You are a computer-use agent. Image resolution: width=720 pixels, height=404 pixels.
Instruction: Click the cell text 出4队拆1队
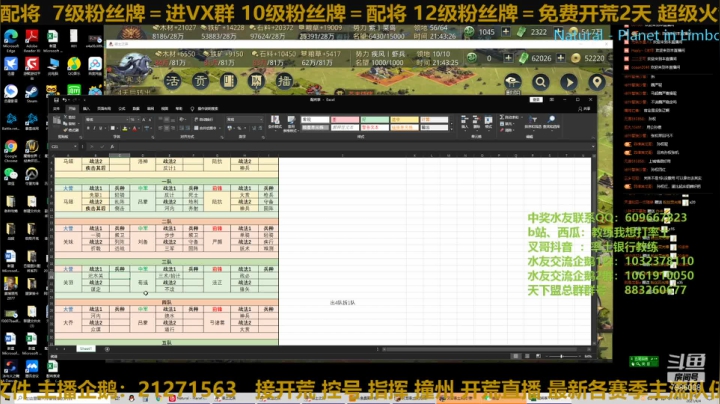pyautogui.click(x=342, y=303)
